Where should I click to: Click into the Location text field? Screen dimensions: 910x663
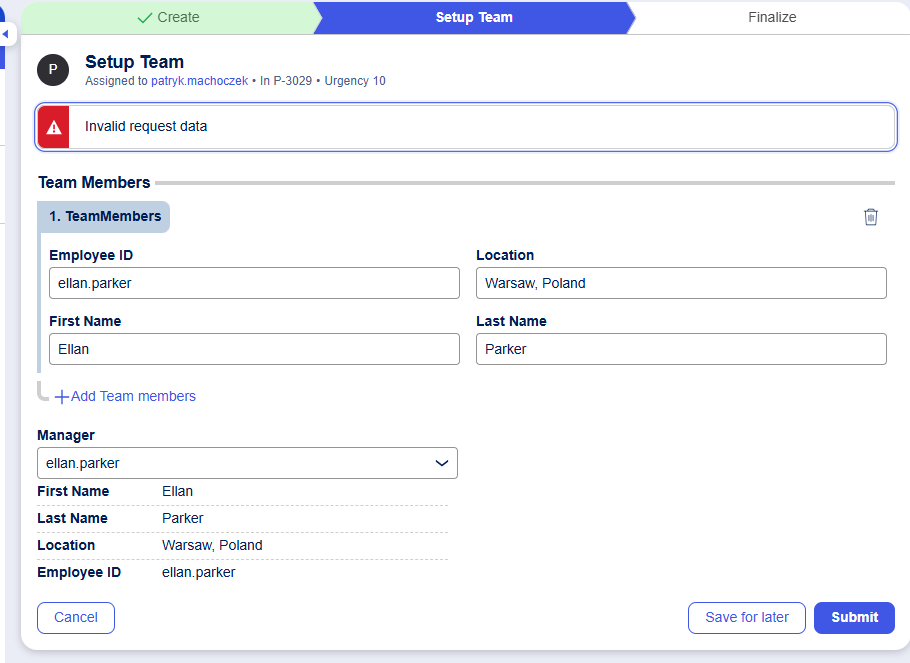681,283
